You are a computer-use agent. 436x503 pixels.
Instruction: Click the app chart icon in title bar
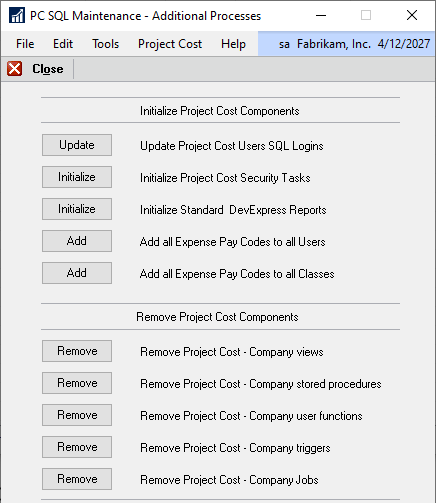coord(17,15)
